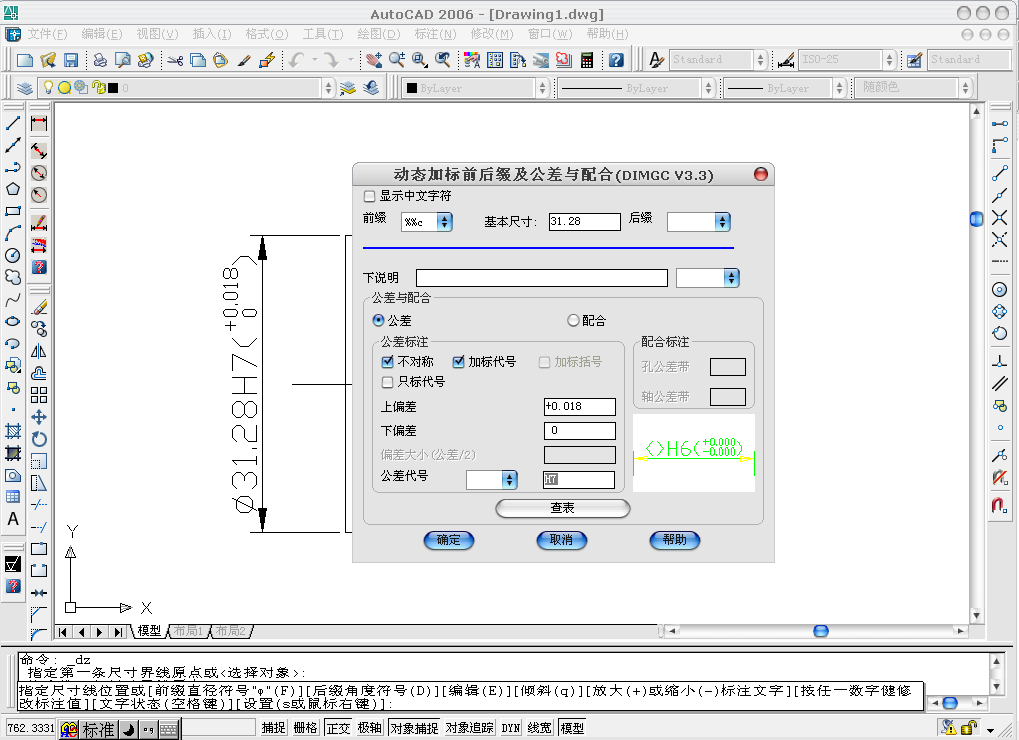
Task: Click the Text Style A icon
Action: [x=656, y=60]
